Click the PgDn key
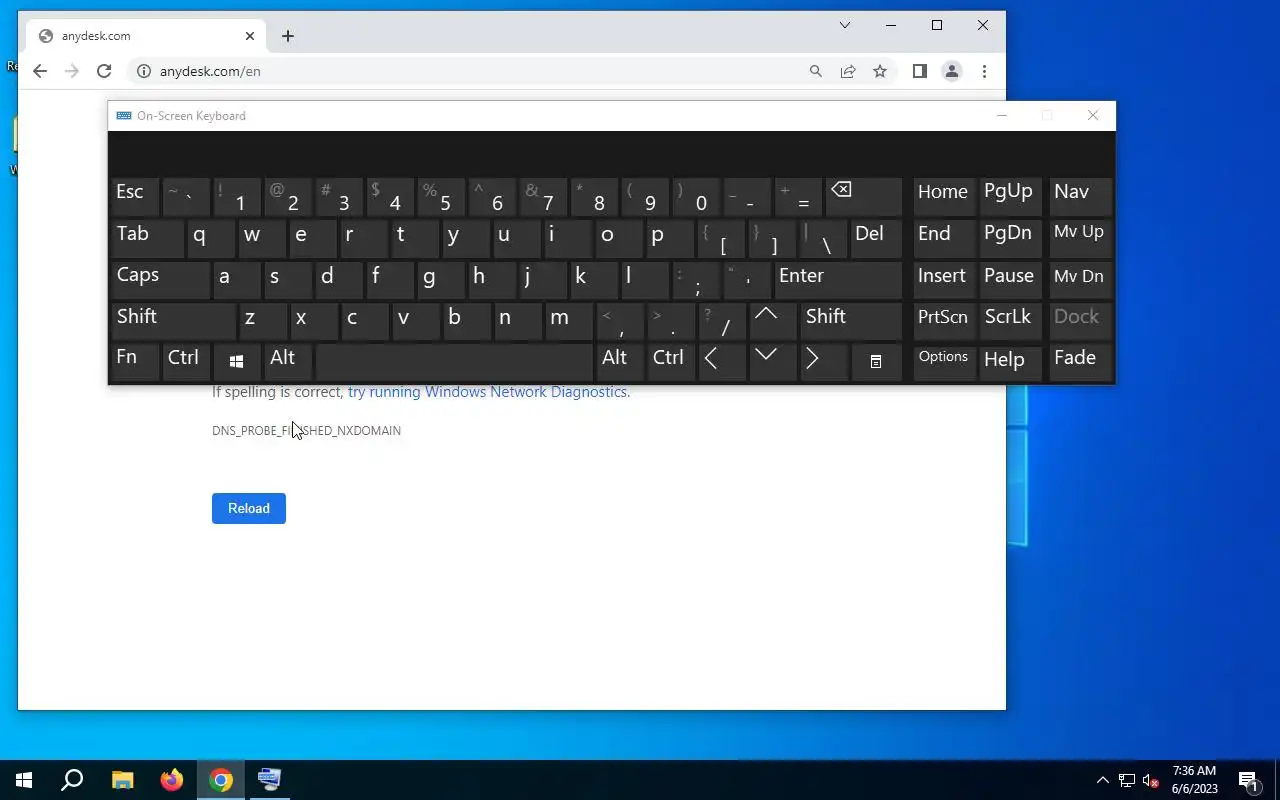 [1011, 238]
